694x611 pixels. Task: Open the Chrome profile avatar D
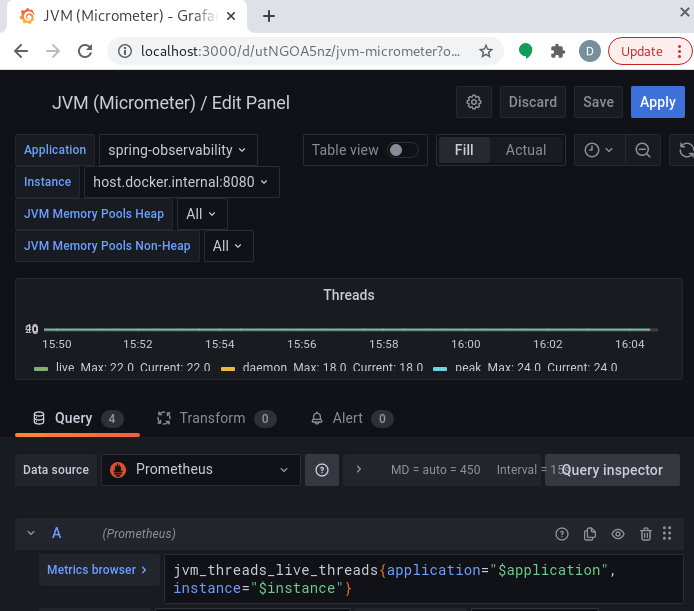pos(590,51)
